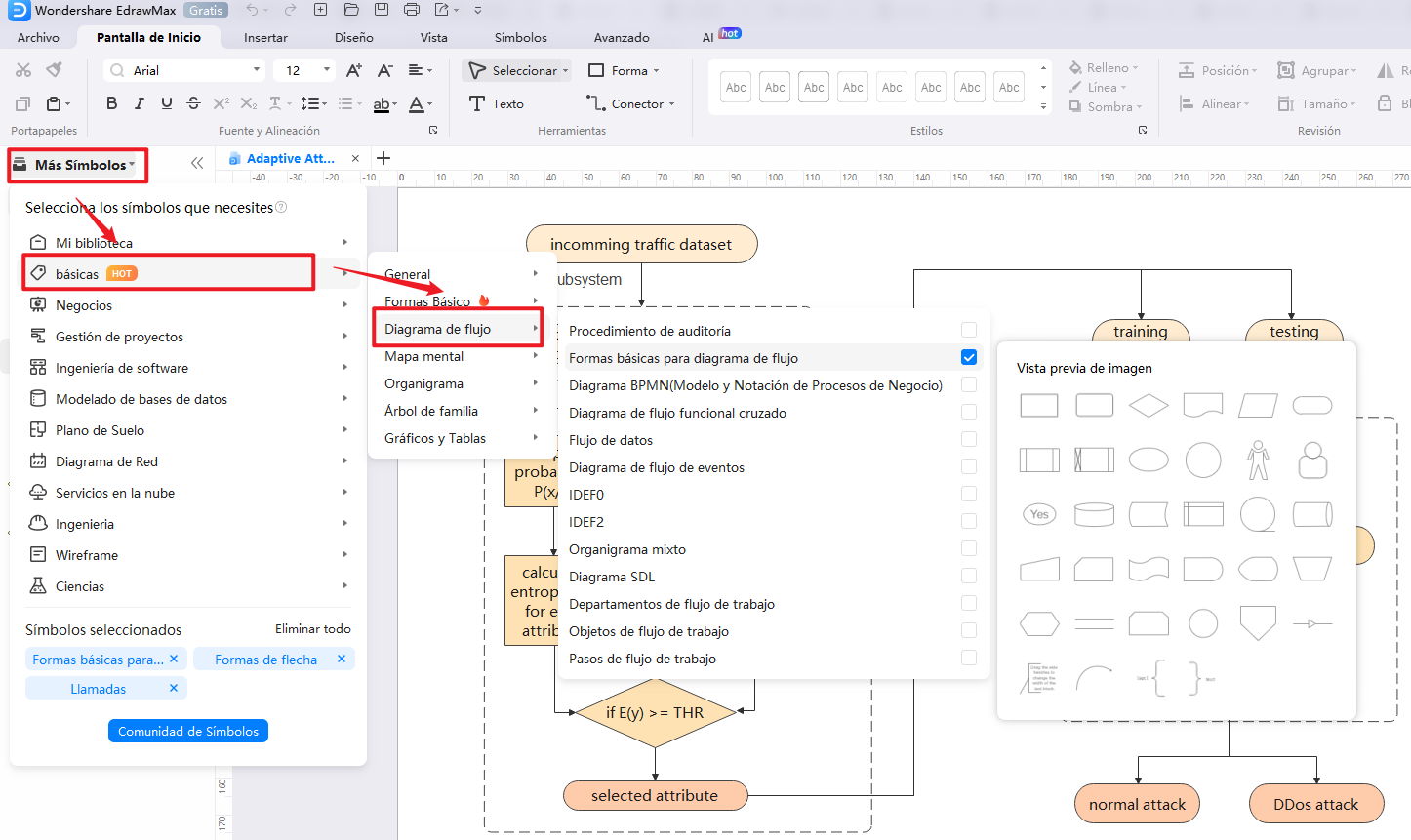Enable the Diagrama BPMN checkbox

(968, 384)
